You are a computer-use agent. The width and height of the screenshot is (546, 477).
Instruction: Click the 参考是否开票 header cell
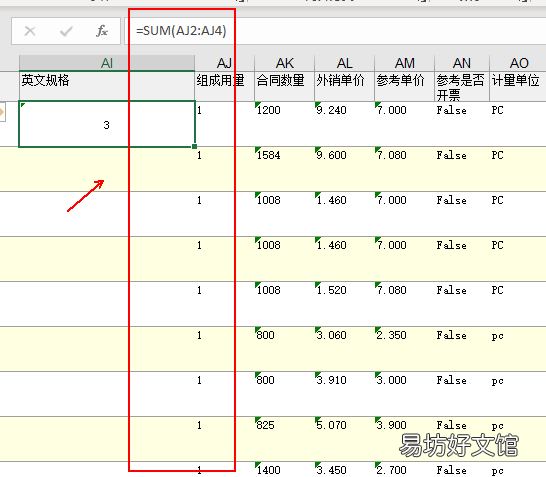point(462,86)
